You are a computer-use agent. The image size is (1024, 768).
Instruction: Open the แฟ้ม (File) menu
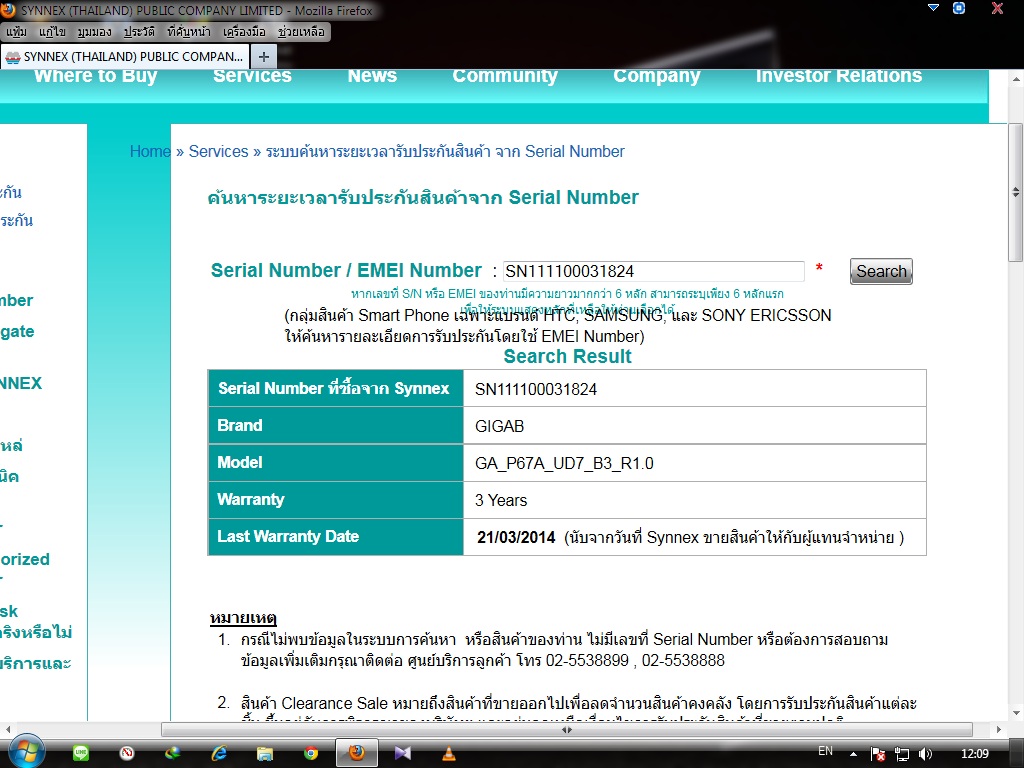tap(16, 31)
